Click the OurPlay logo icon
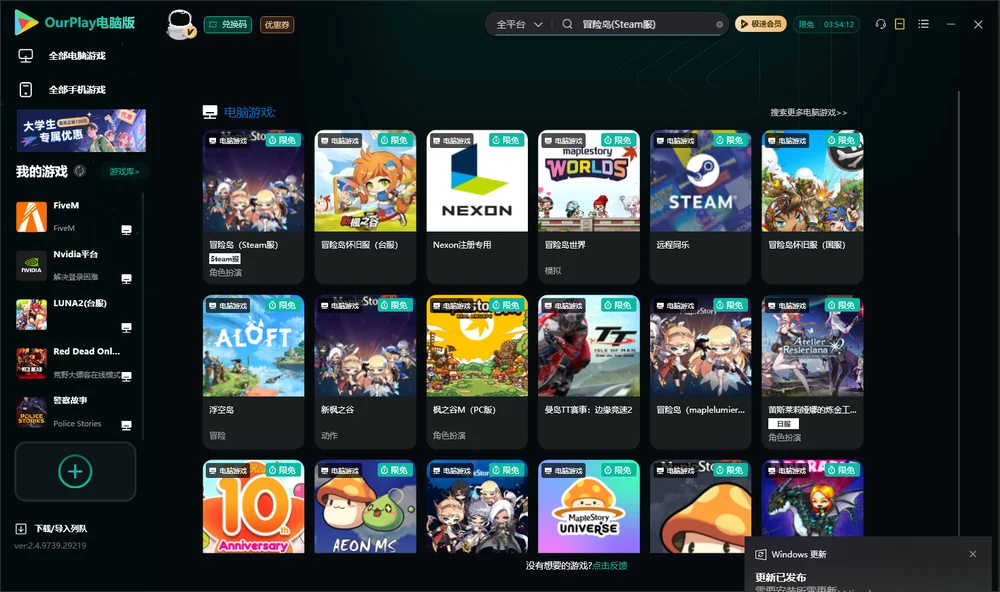 [x=26, y=23]
